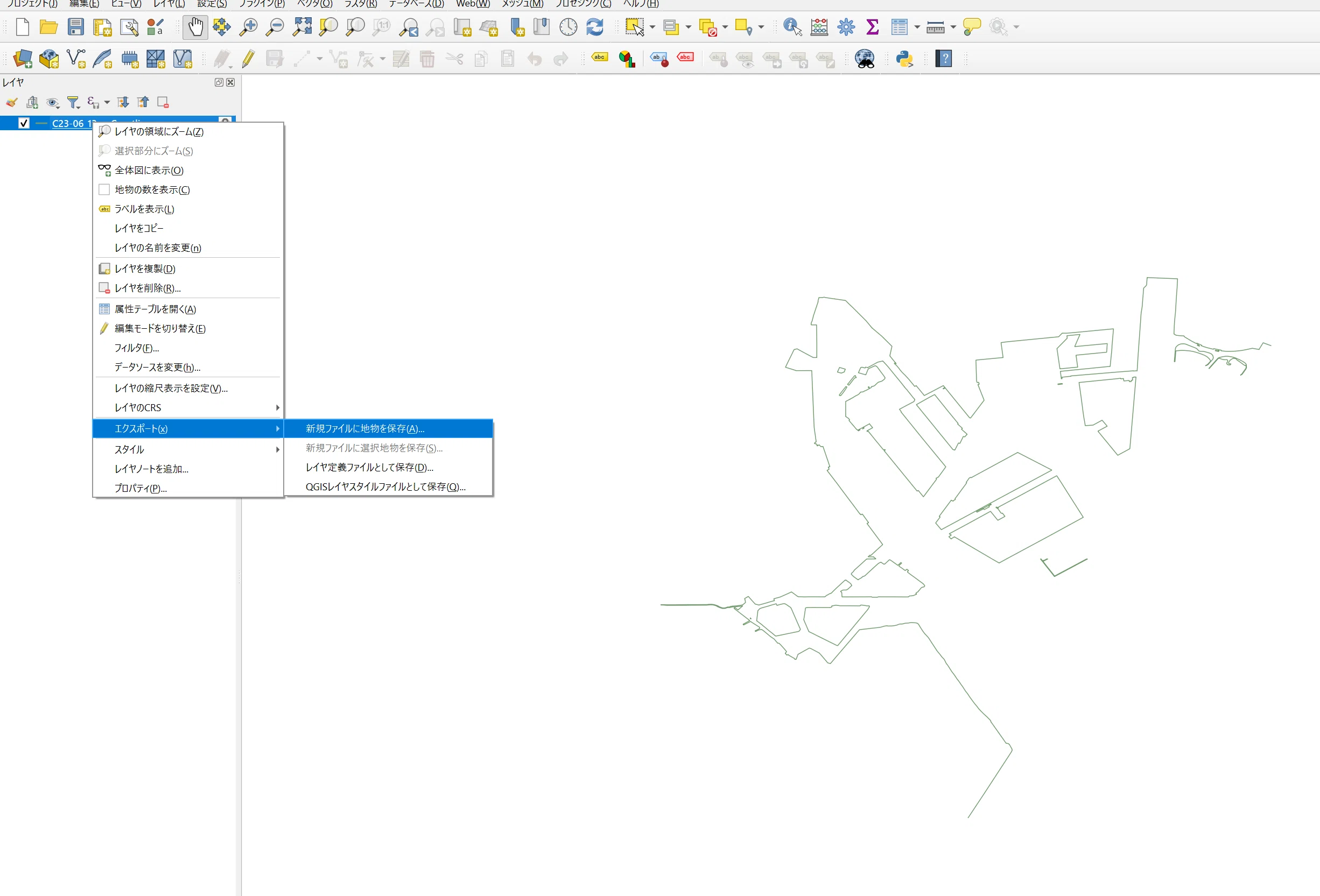1320x896 pixels.
Task: Open the Manage Map Themes eye icon
Action: pyautogui.click(x=53, y=102)
